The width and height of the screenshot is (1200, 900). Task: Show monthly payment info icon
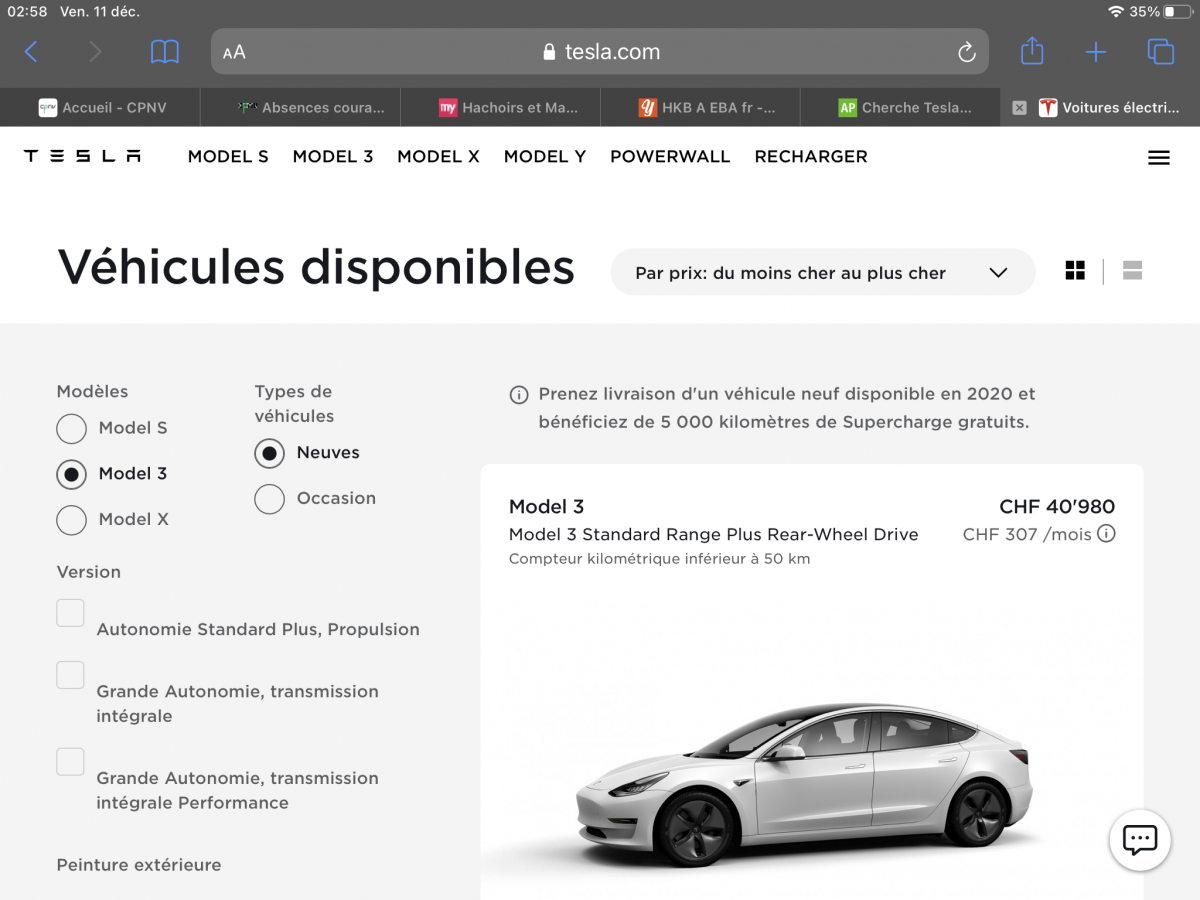click(1106, 534)
